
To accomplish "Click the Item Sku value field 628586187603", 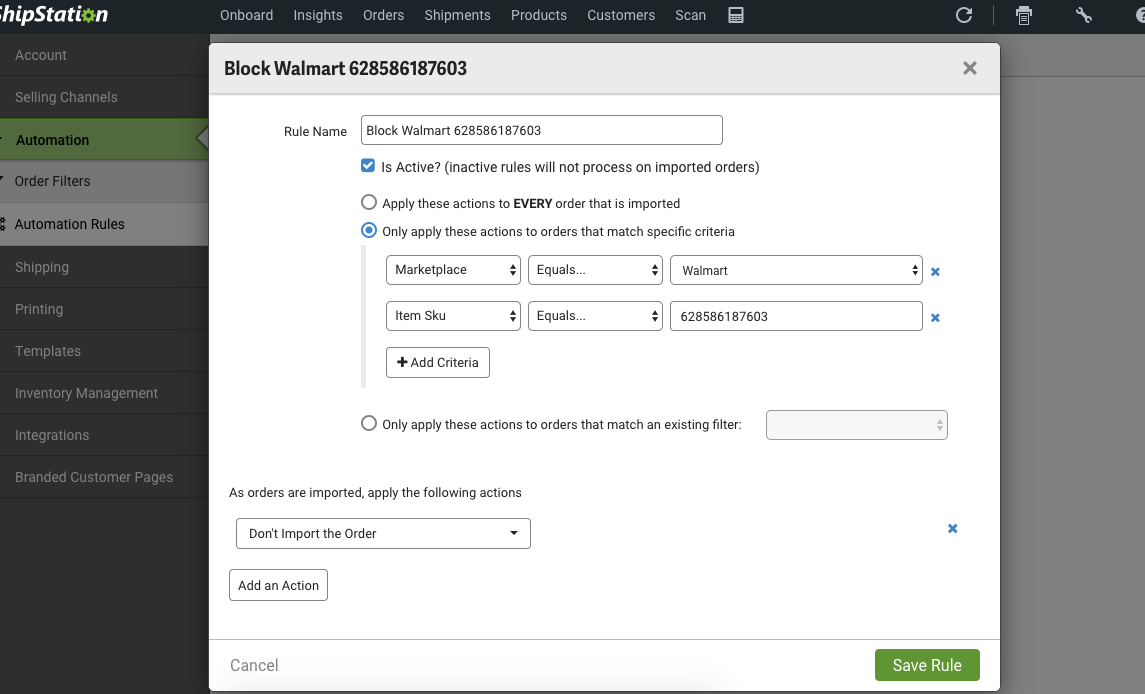I will tap(797, 316).
